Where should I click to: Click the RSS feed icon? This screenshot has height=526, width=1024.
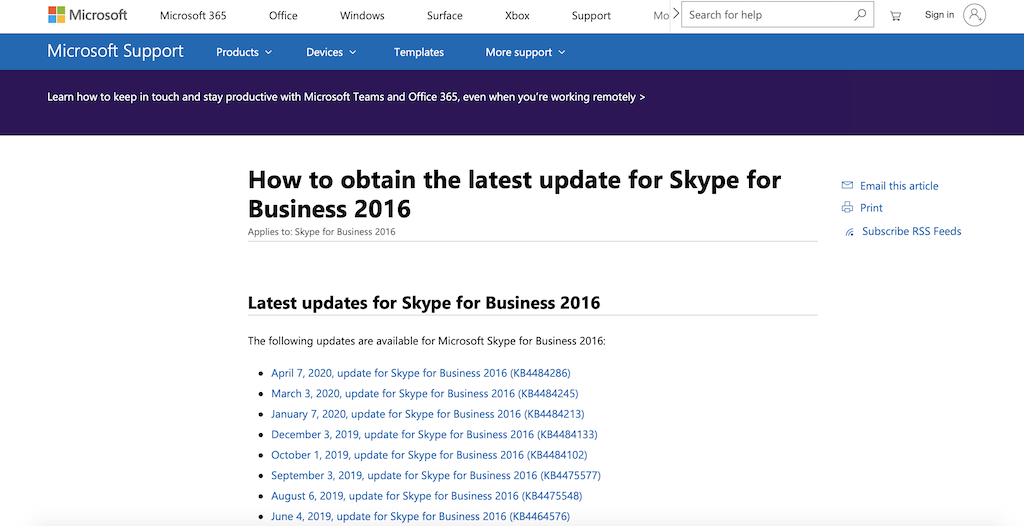pyautogui.click(x=849, y=232)
